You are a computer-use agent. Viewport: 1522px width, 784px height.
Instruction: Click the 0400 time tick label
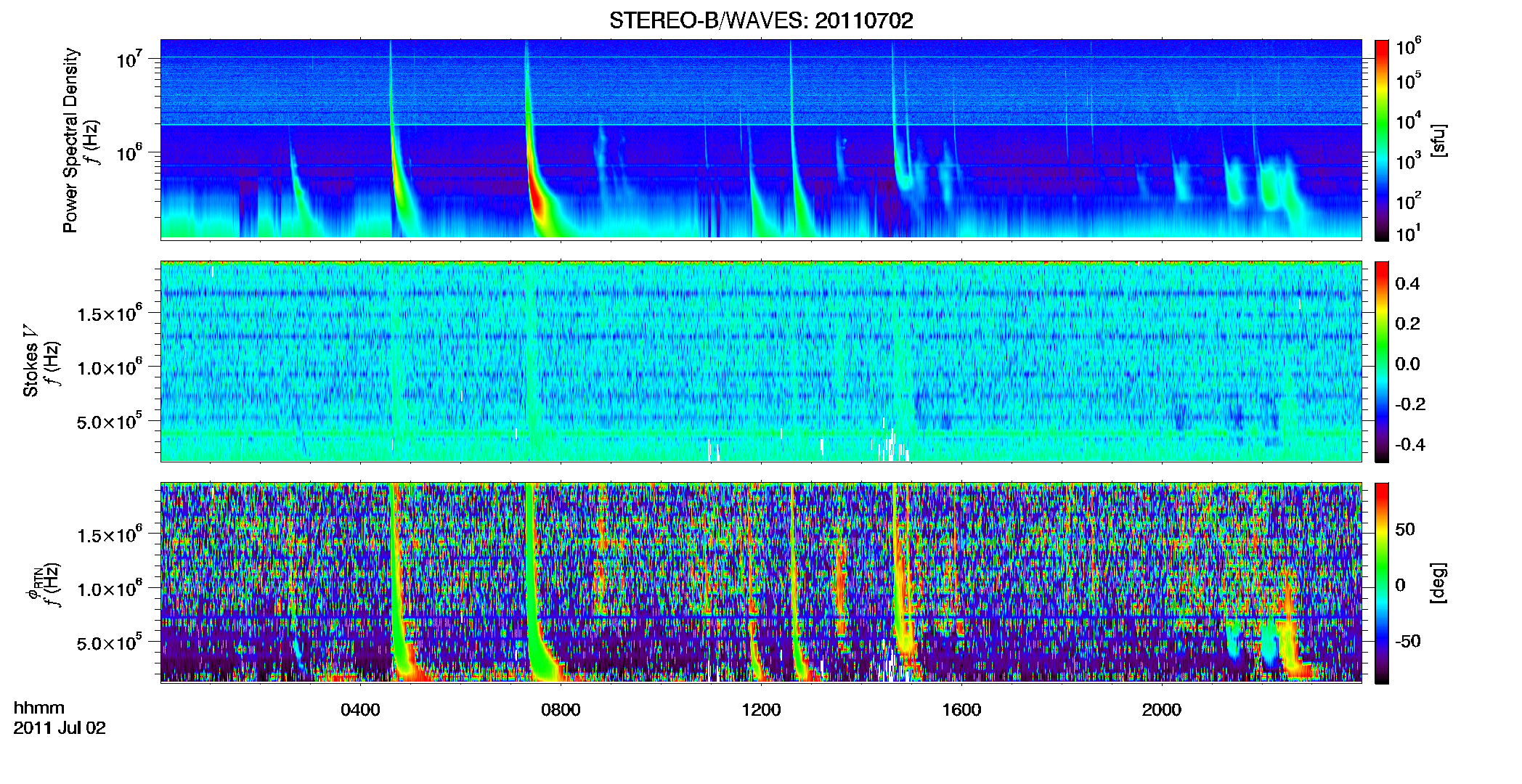tap(360, 710)
